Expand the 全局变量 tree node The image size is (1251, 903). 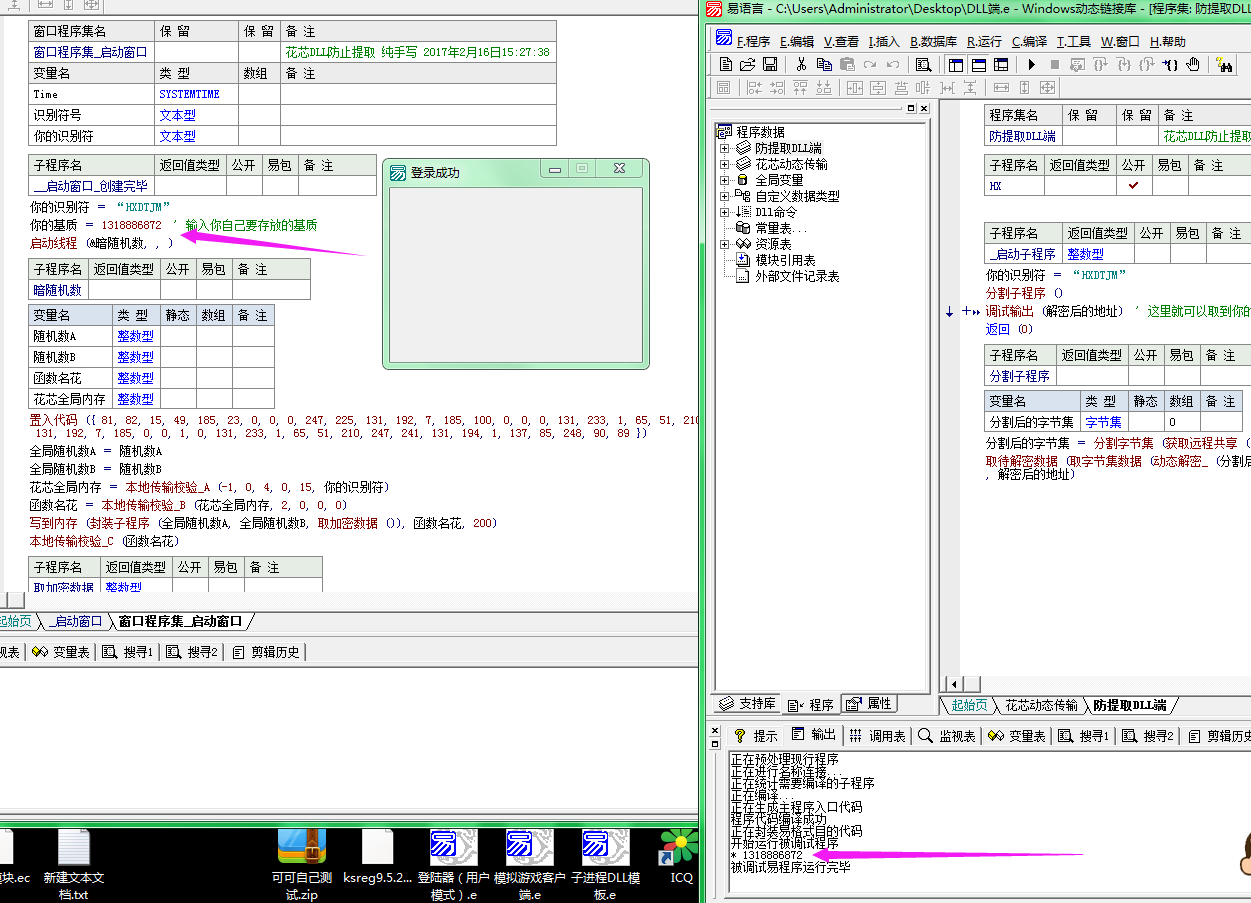click(x=724, y=180)
